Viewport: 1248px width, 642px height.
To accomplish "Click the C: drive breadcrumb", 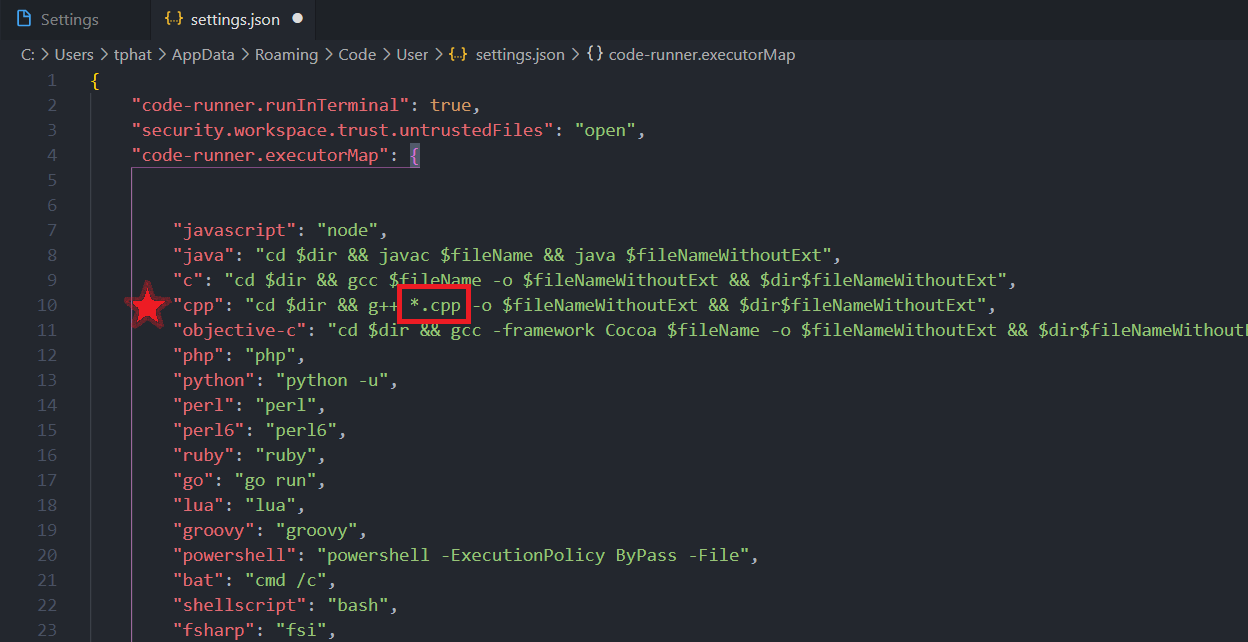I will (x=28, y=55).
